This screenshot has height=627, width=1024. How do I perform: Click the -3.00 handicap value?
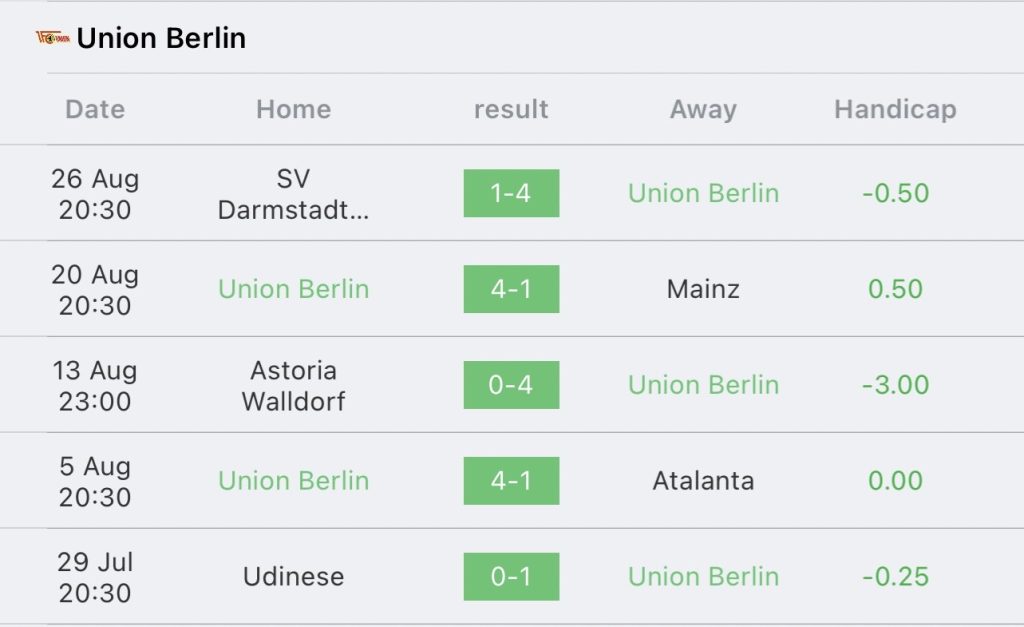(895, 385)
